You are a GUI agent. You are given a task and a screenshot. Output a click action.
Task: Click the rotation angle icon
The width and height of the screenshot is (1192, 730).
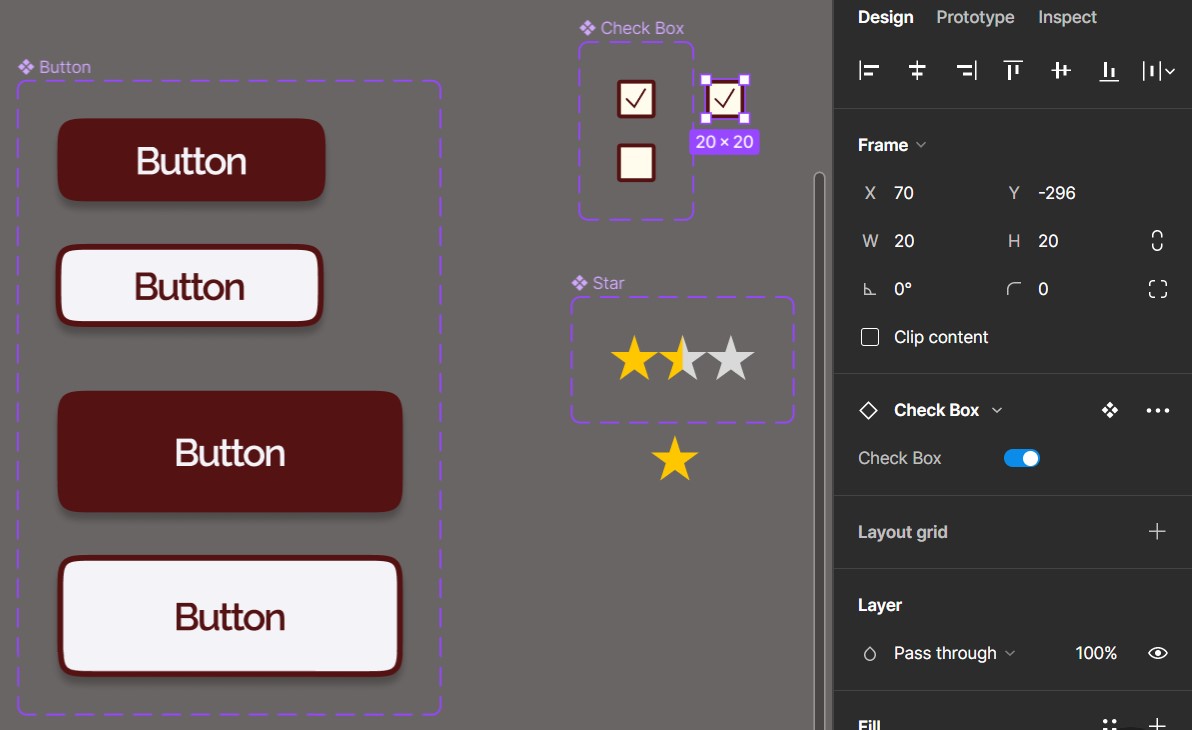coord(870,289)
